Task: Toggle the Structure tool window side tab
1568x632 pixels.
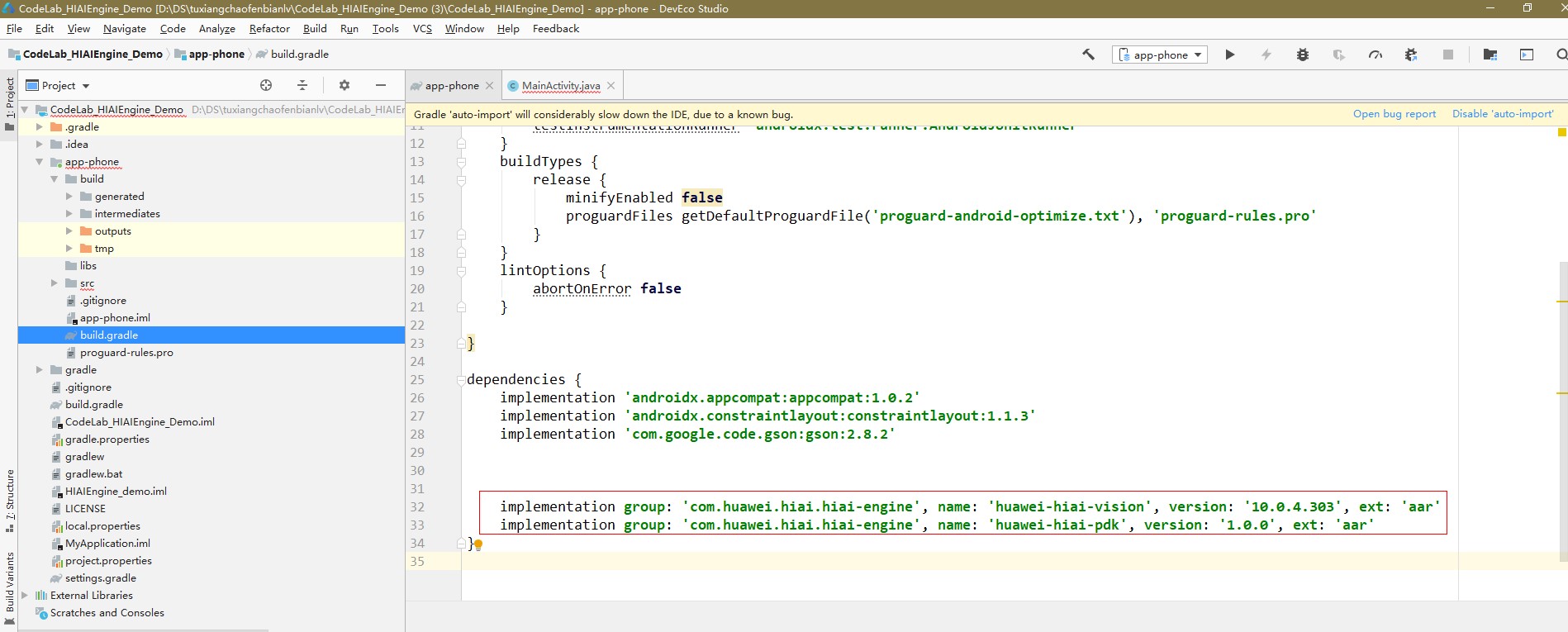Action: 10,501
